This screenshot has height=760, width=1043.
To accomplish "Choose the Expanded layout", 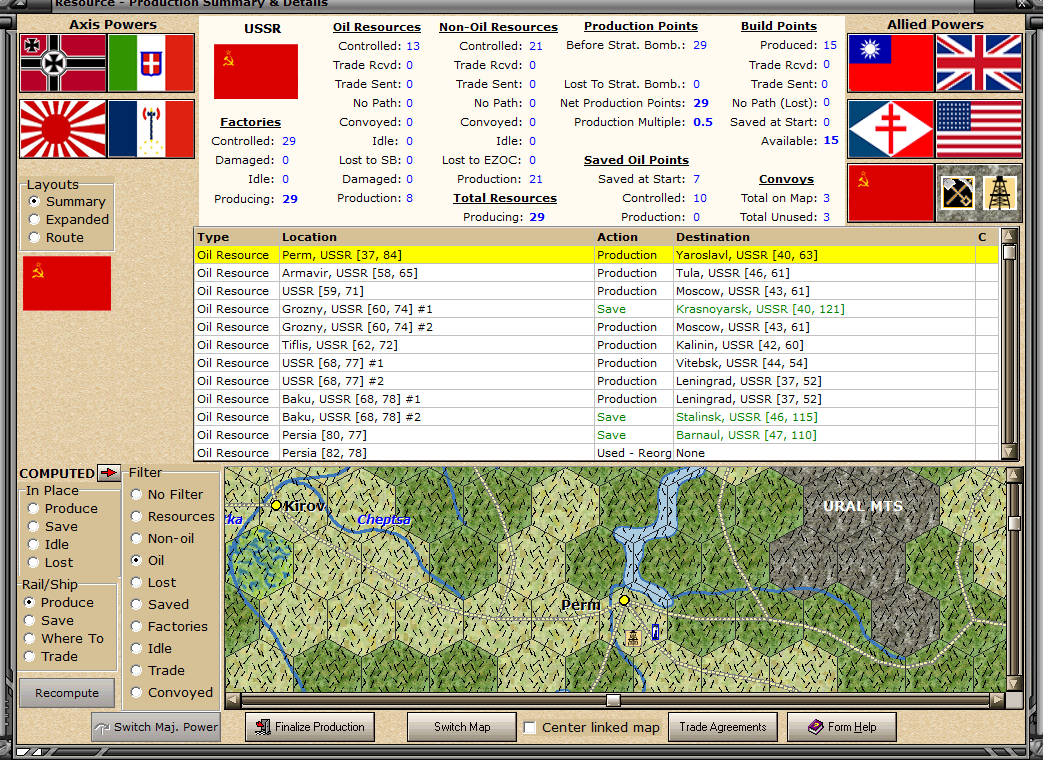I will 69,219.
